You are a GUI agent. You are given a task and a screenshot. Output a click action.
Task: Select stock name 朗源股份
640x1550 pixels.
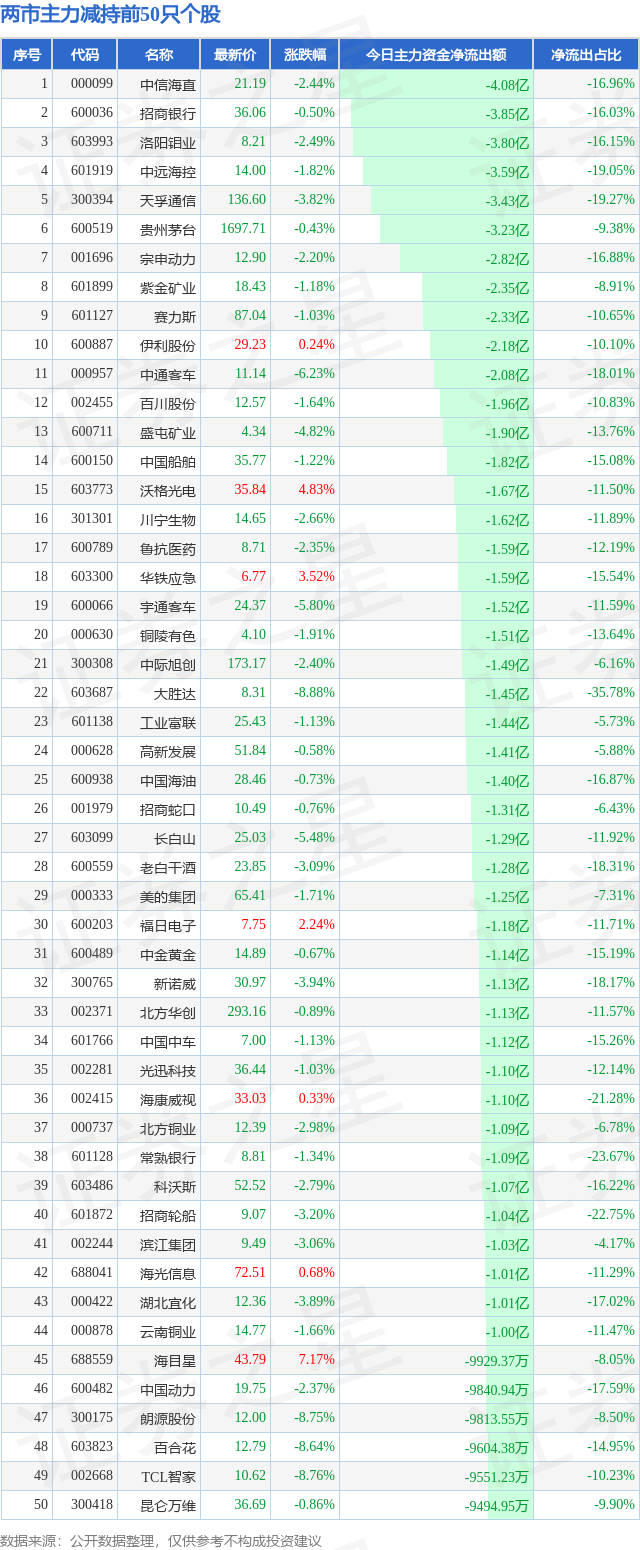[168, 1418]
